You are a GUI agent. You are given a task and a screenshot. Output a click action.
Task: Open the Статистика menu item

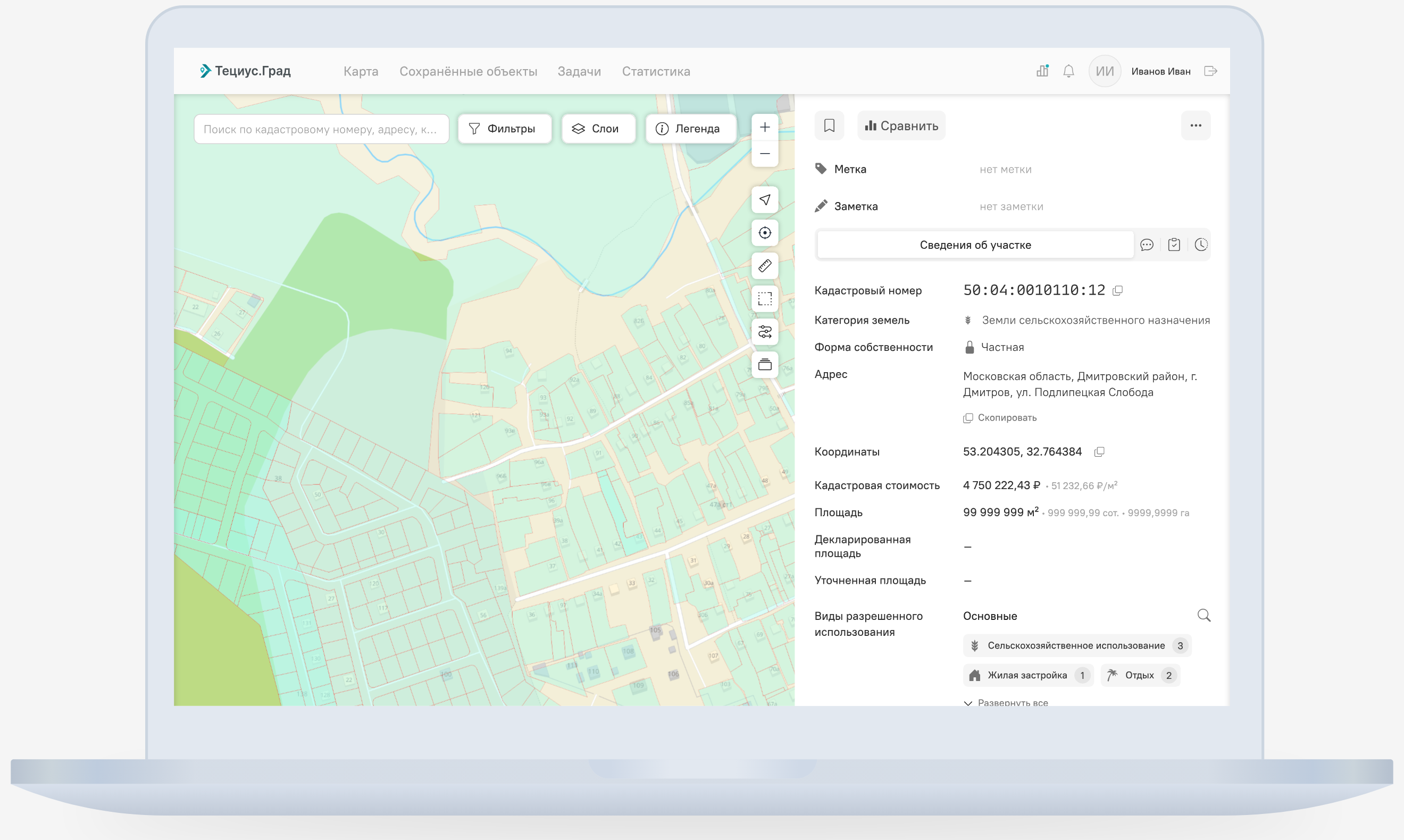click(656, 71)
